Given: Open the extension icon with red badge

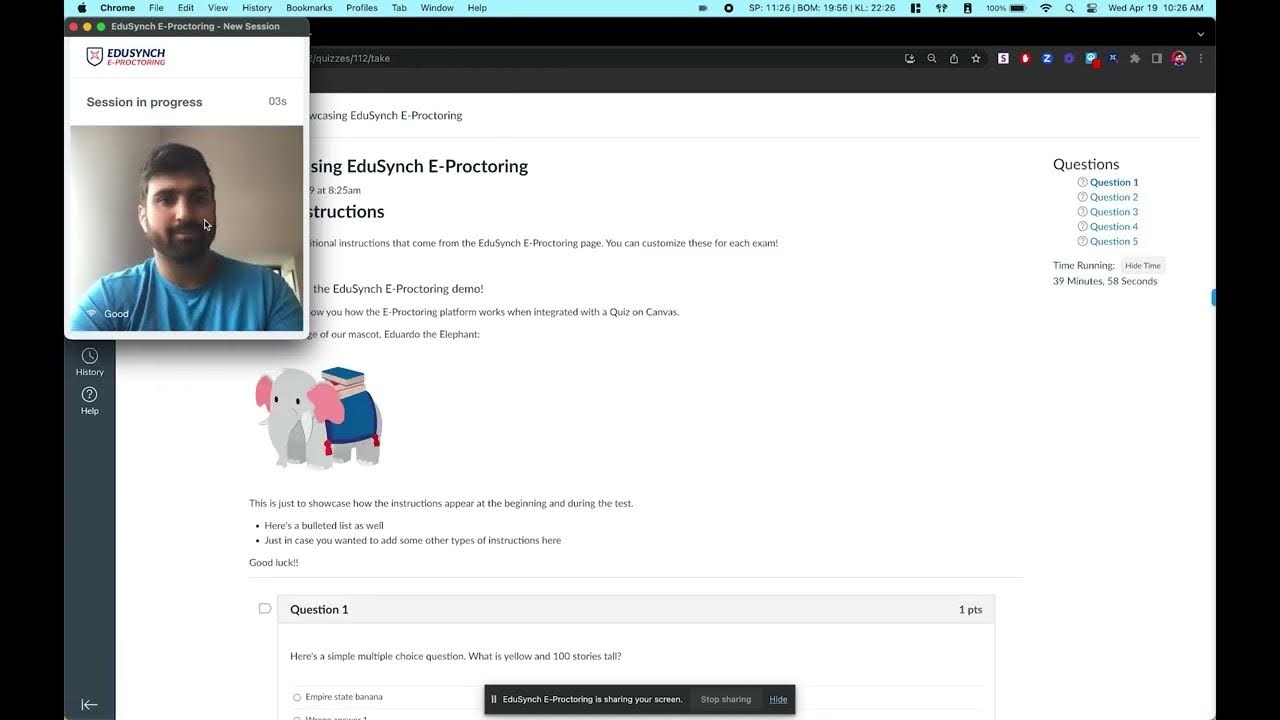Looking at the screenshot, I should 1092,59.
